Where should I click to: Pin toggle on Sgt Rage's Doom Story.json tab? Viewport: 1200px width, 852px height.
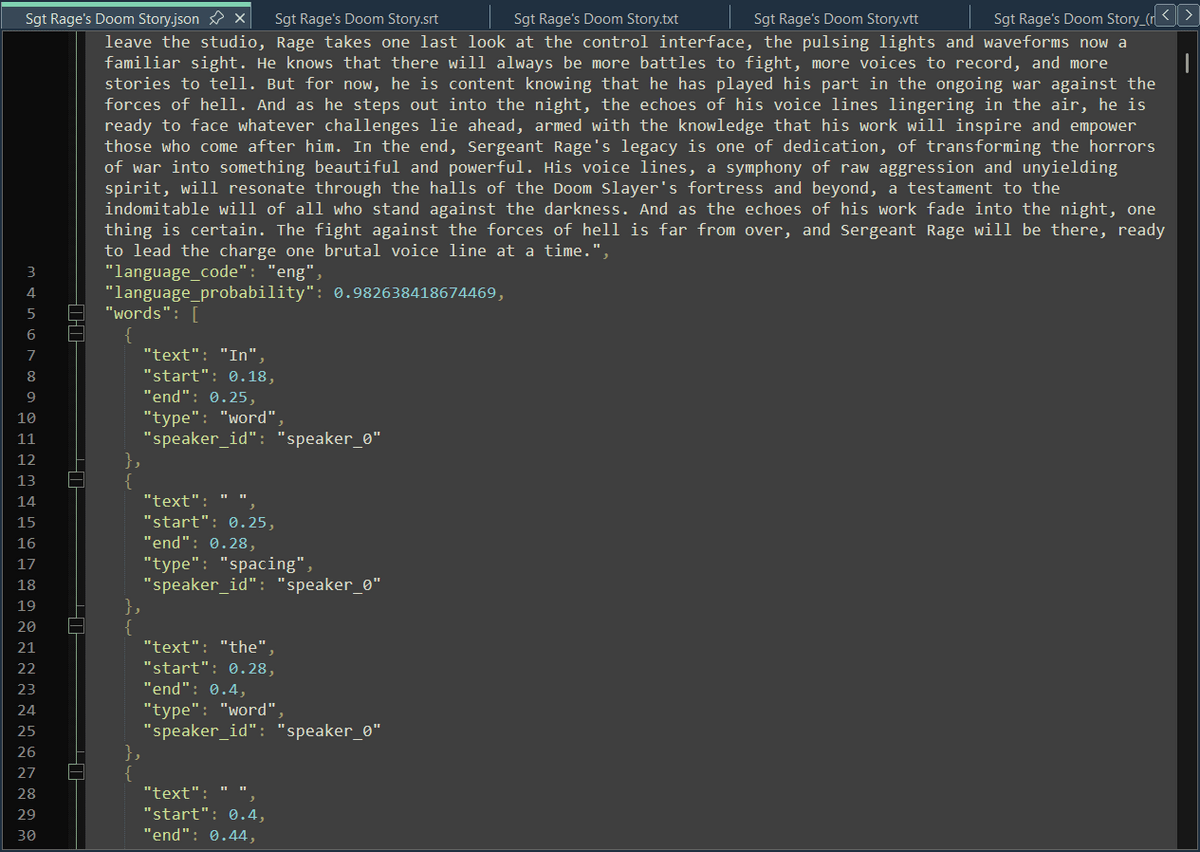[x=215, y=19]
